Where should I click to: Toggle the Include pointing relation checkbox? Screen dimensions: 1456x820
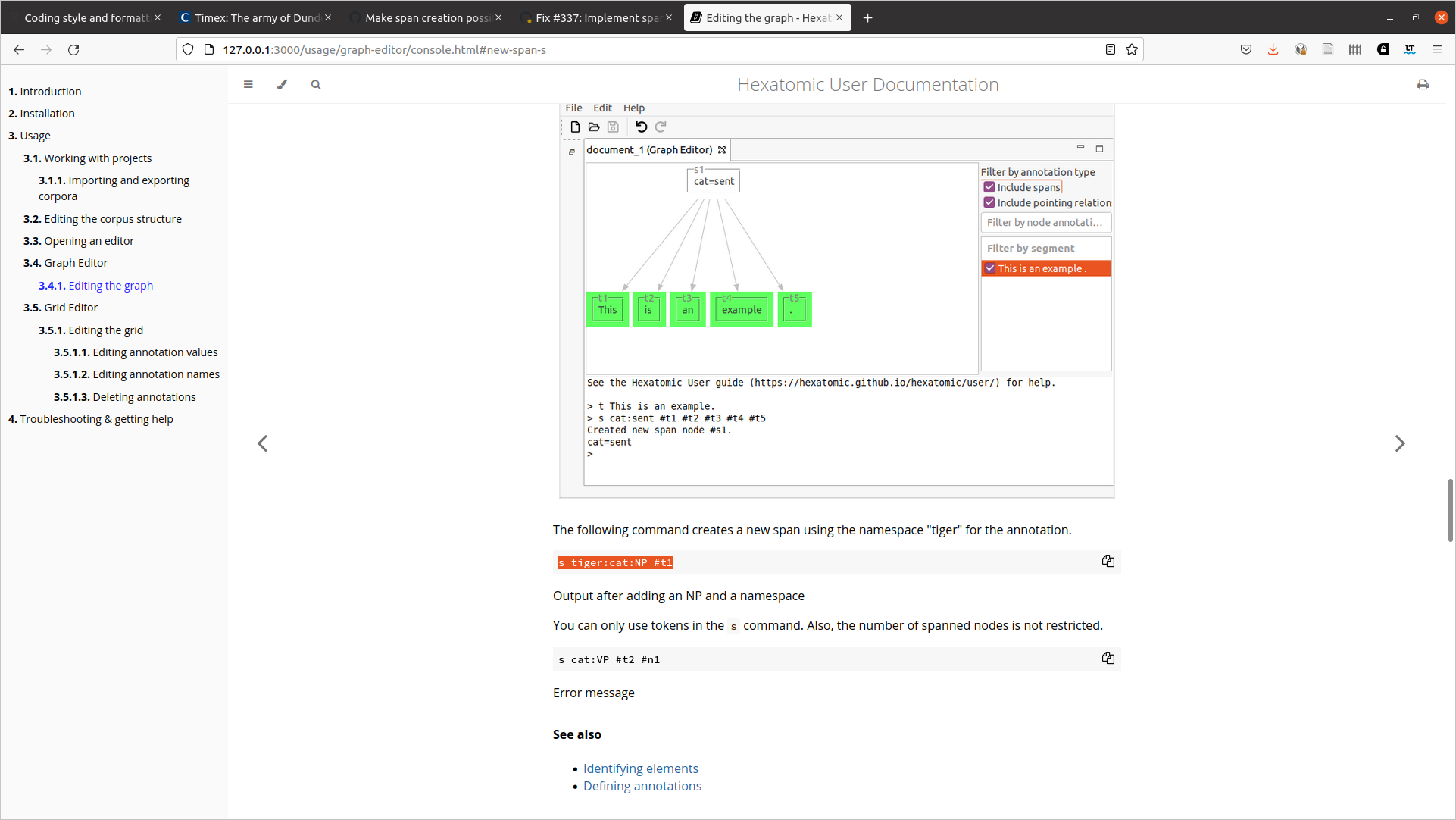tap(989, 203)
